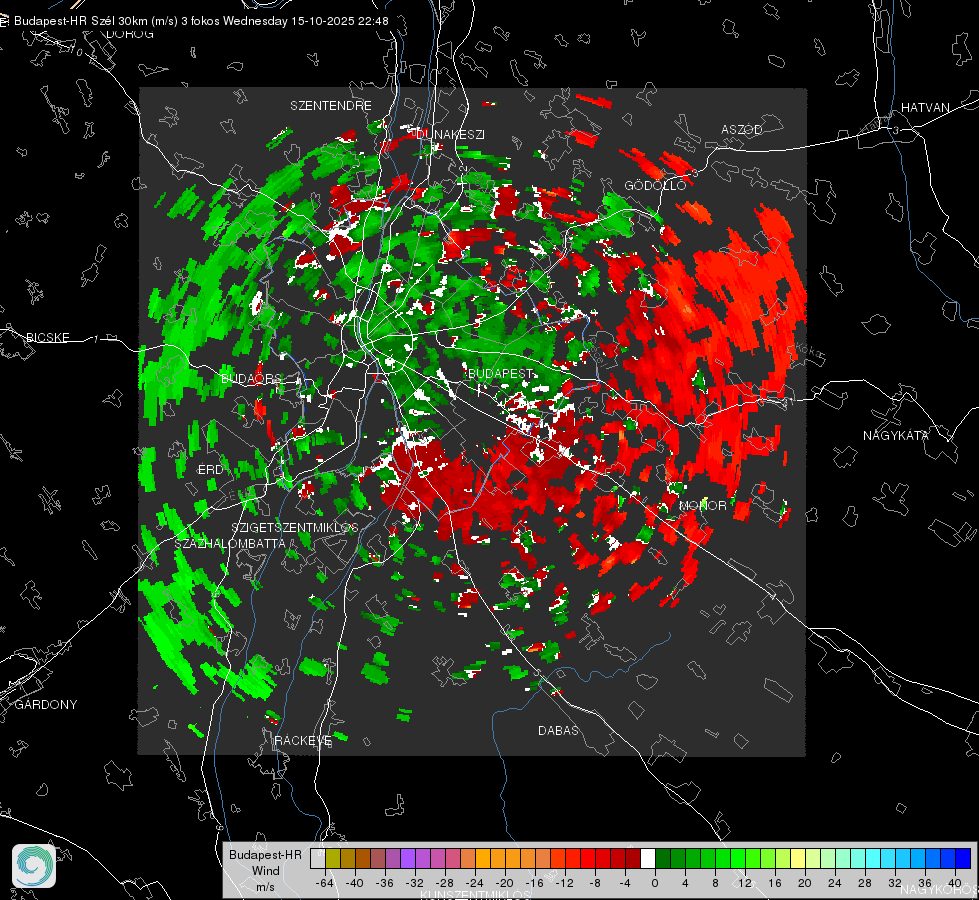The width and height of the screenshot is (979, 900).
Task: Click the NAGYKÁTA city label
Action: point(896,435)
